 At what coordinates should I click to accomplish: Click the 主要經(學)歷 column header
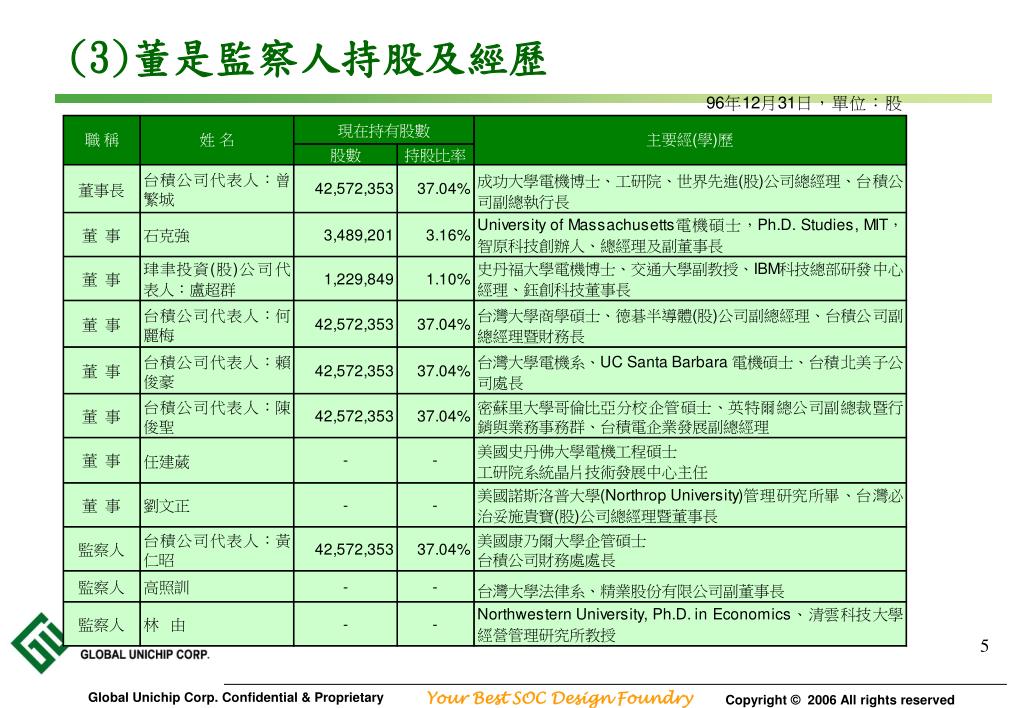(690, 140)
